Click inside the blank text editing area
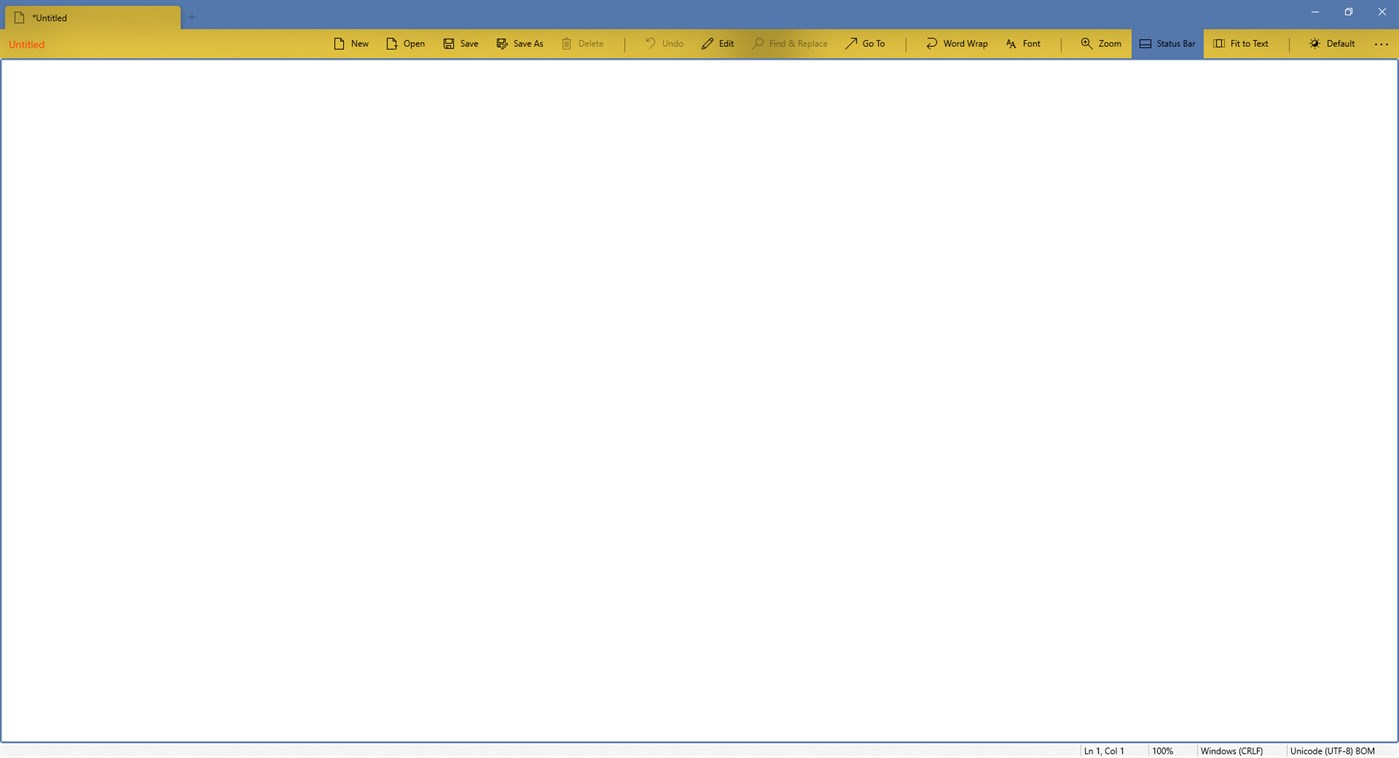1399x758 pixels. [x=700, y=400]
